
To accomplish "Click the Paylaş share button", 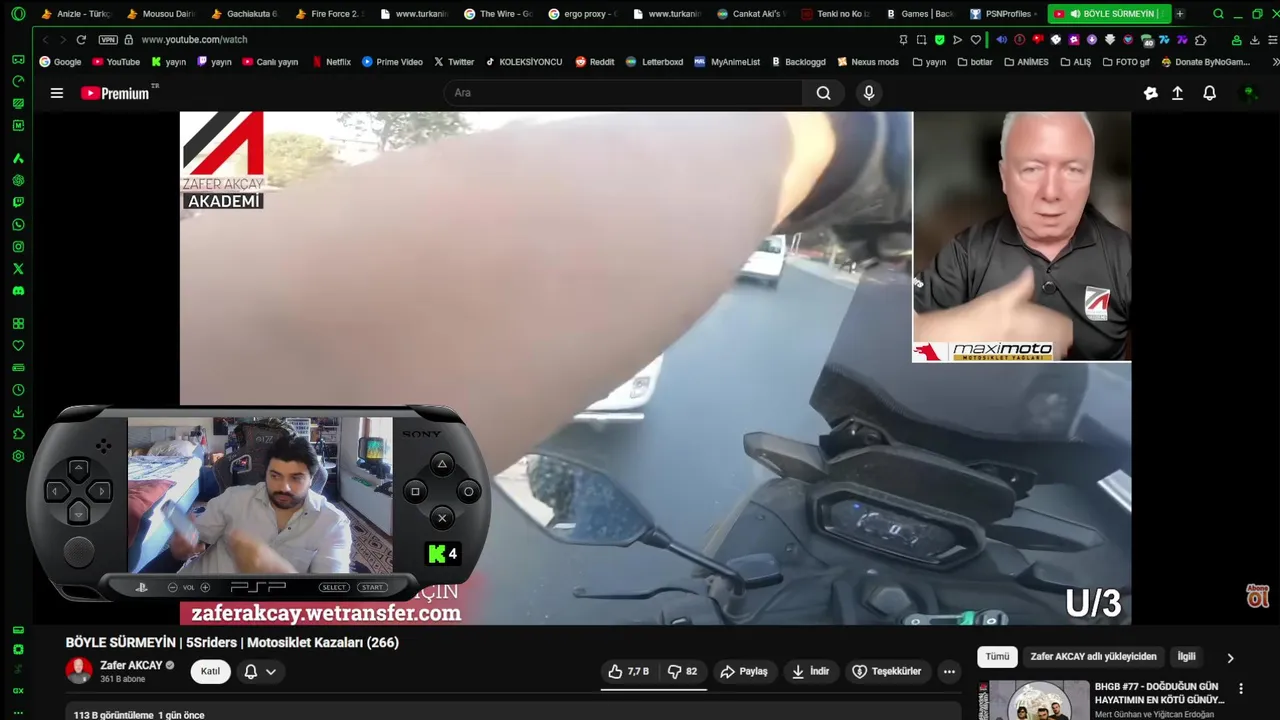I will point(744,671).
